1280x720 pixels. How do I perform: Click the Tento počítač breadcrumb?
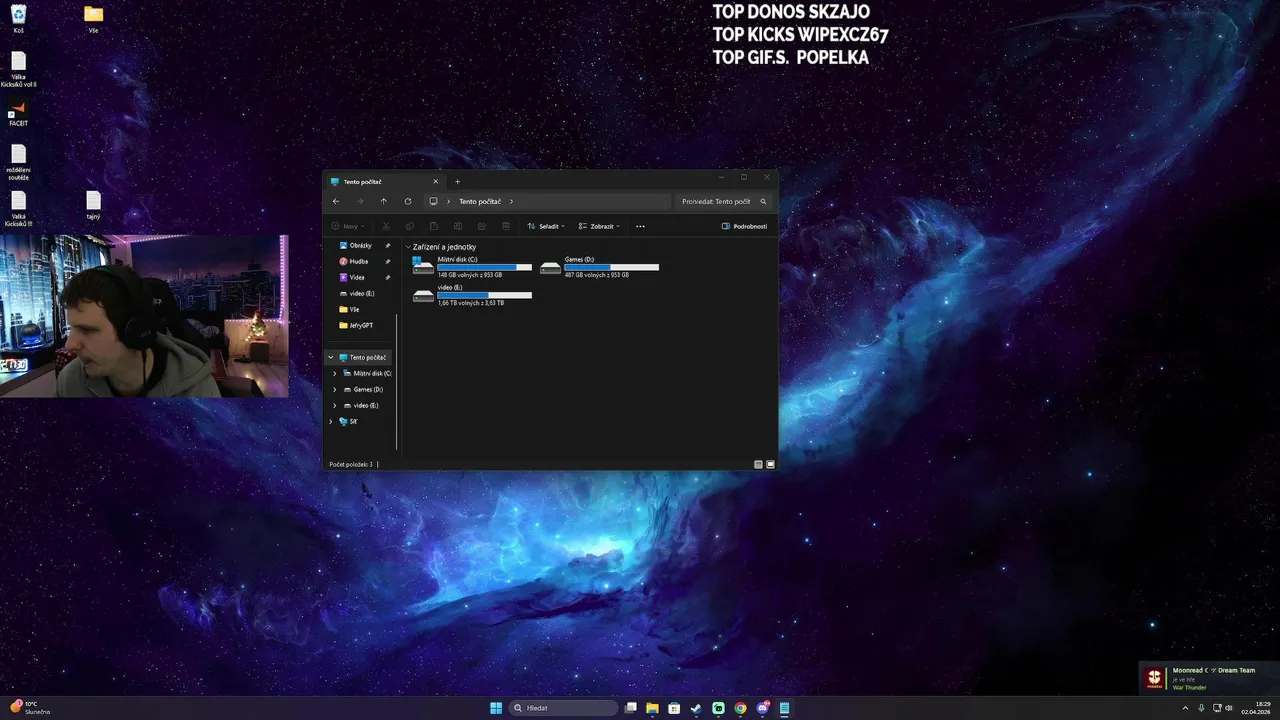[480, 201]
